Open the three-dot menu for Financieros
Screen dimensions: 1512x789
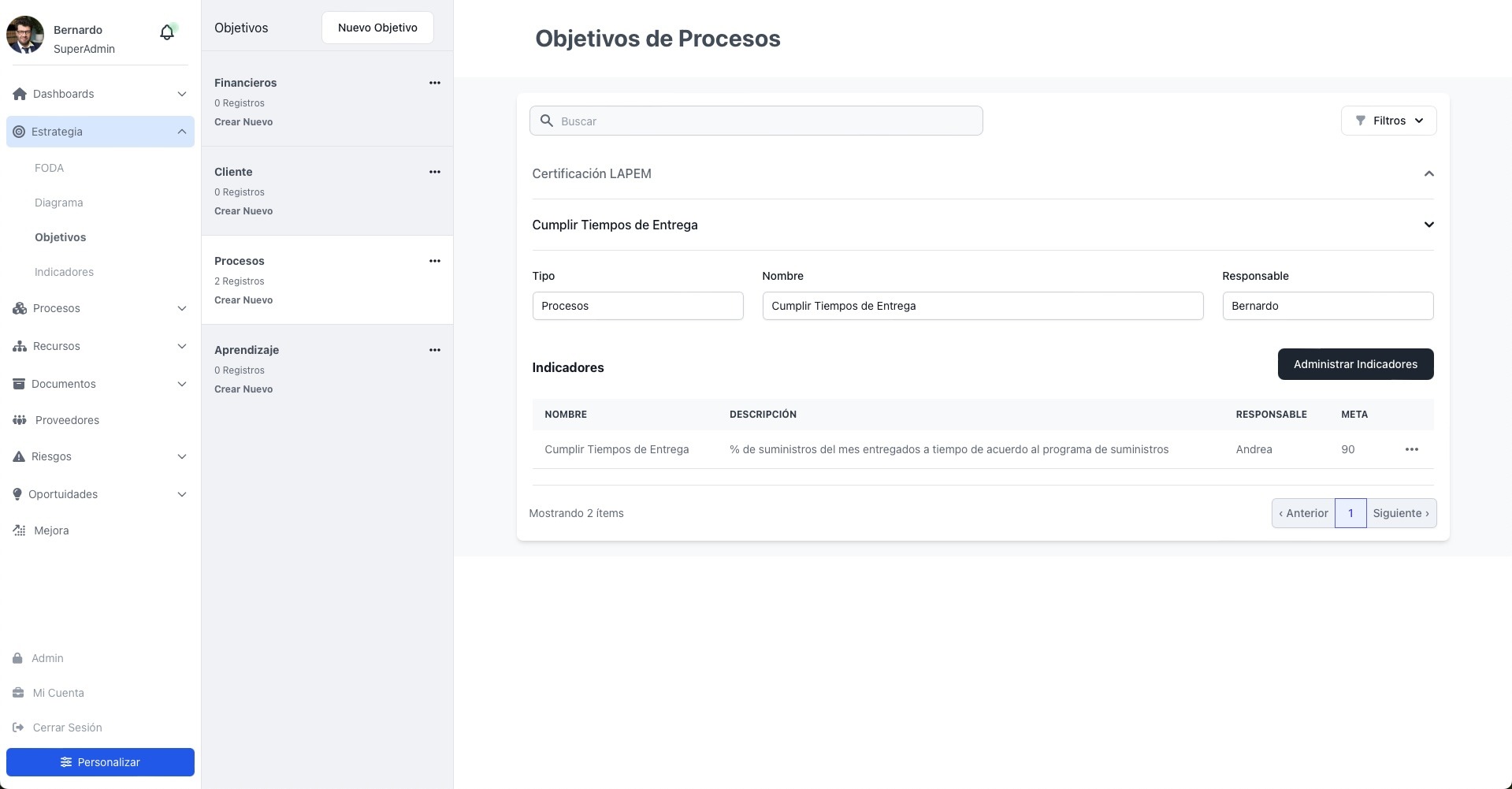click(x=434, y=83)
